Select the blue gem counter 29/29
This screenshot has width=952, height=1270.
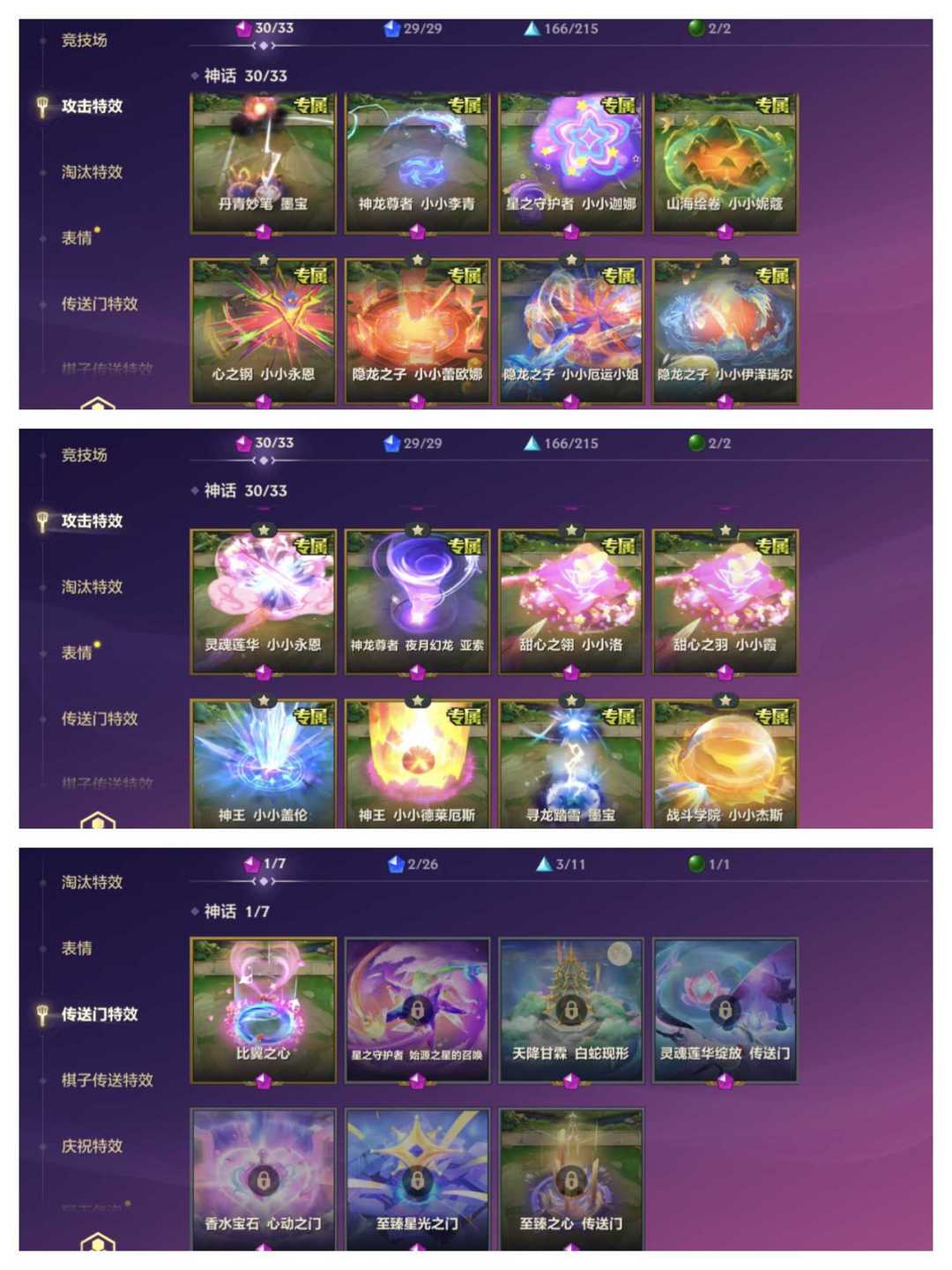tap(413, 28)
